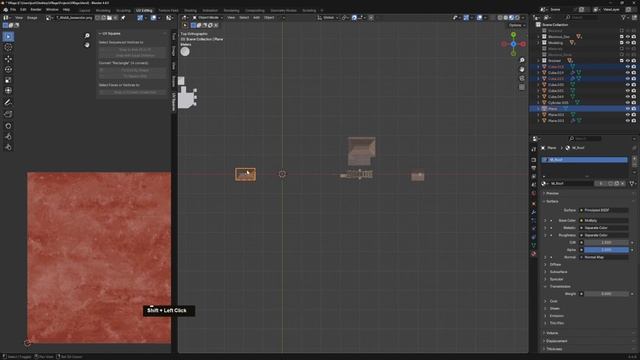This screenshot has width=640, height=360.
Task: Expand the Cube.049 outliner row
Action: coord(538,97)
